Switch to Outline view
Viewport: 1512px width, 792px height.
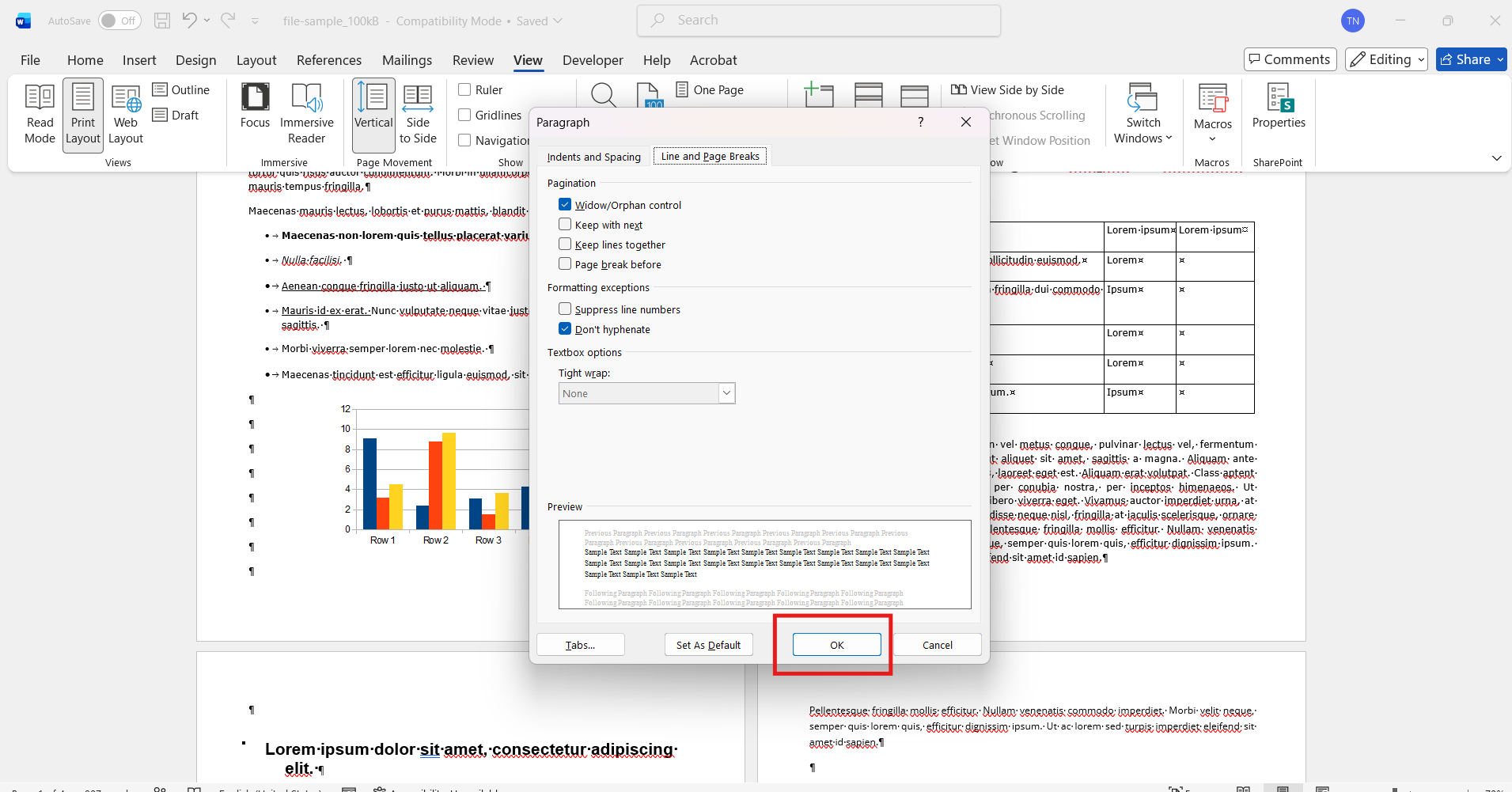point(181,90)
